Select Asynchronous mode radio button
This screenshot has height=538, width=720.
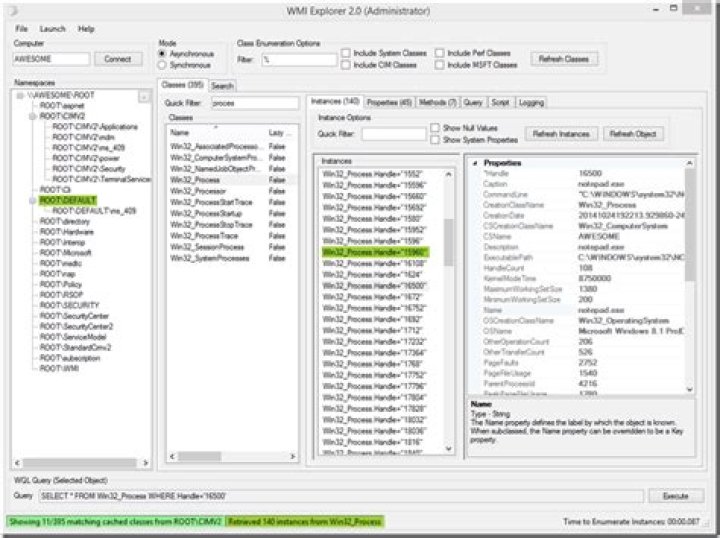point(162,54)
